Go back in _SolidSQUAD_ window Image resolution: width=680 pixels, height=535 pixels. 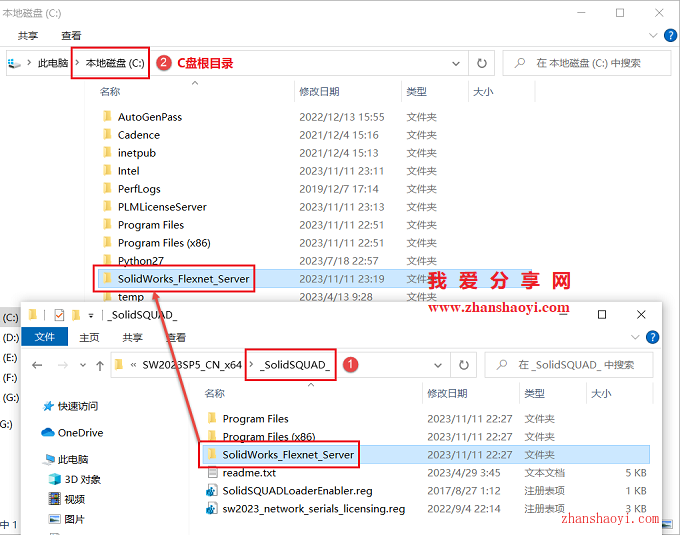click(37, 365)
